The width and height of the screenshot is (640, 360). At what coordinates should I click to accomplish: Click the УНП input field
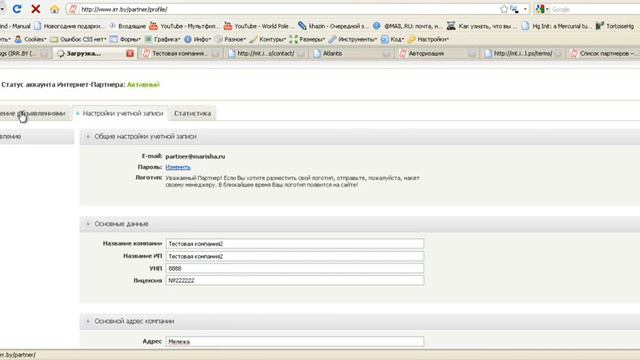(x=295, y=269)
